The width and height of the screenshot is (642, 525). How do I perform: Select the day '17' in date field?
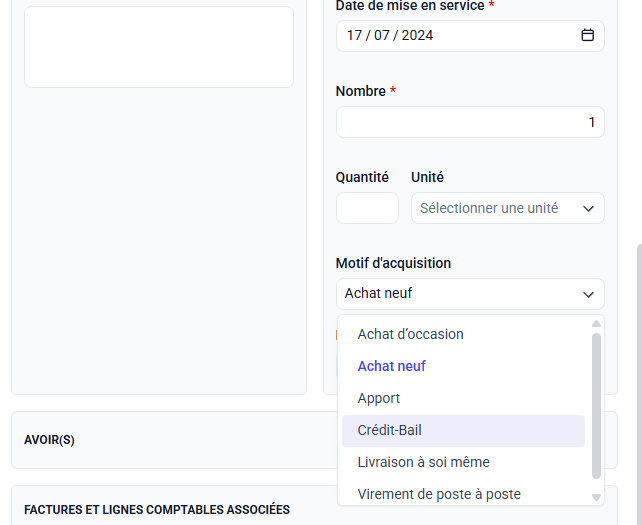click(x=354, y=35)
